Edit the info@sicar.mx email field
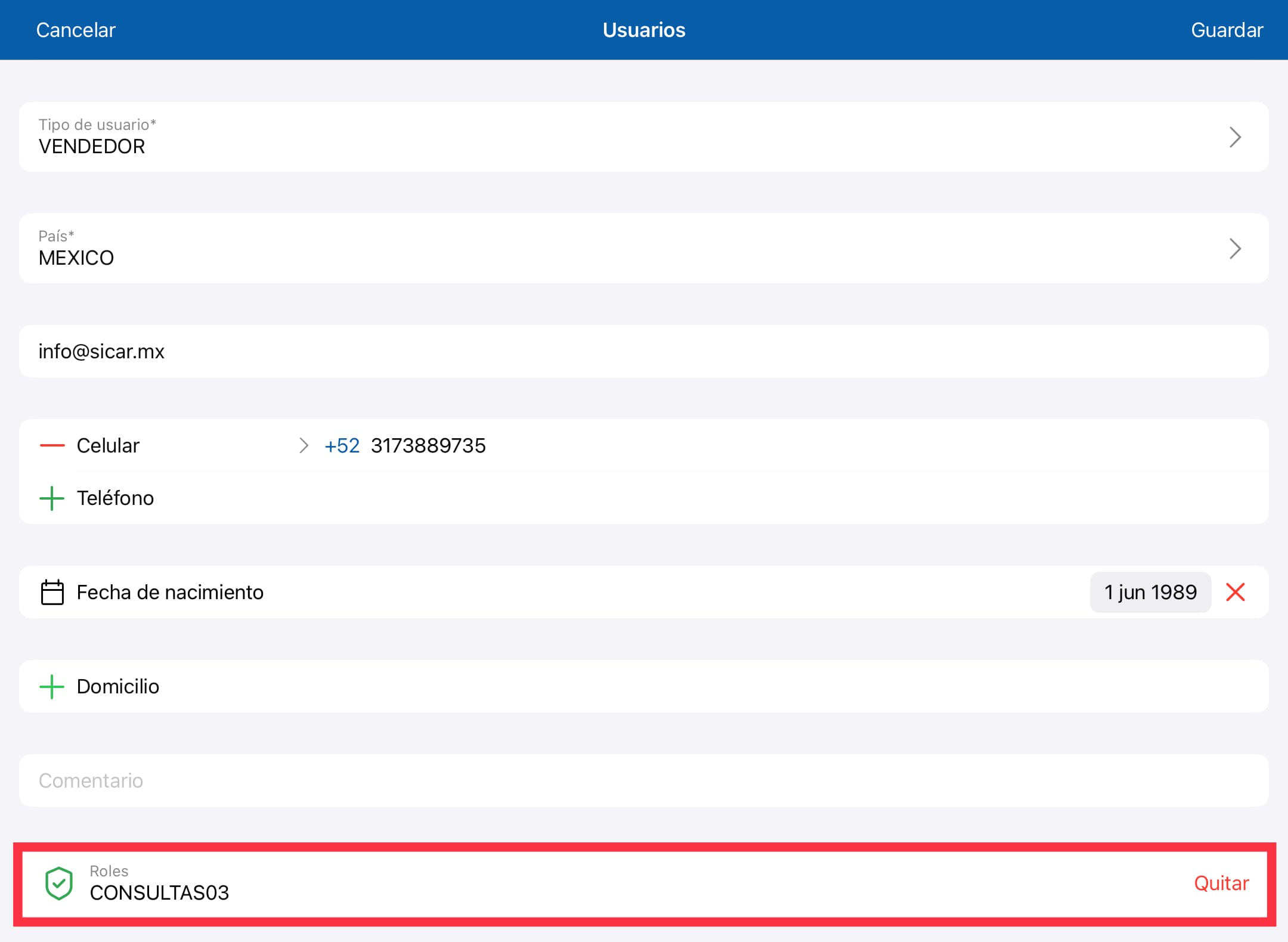The image size is (1288, 942). pyautogui.click(x=644, y=351)
